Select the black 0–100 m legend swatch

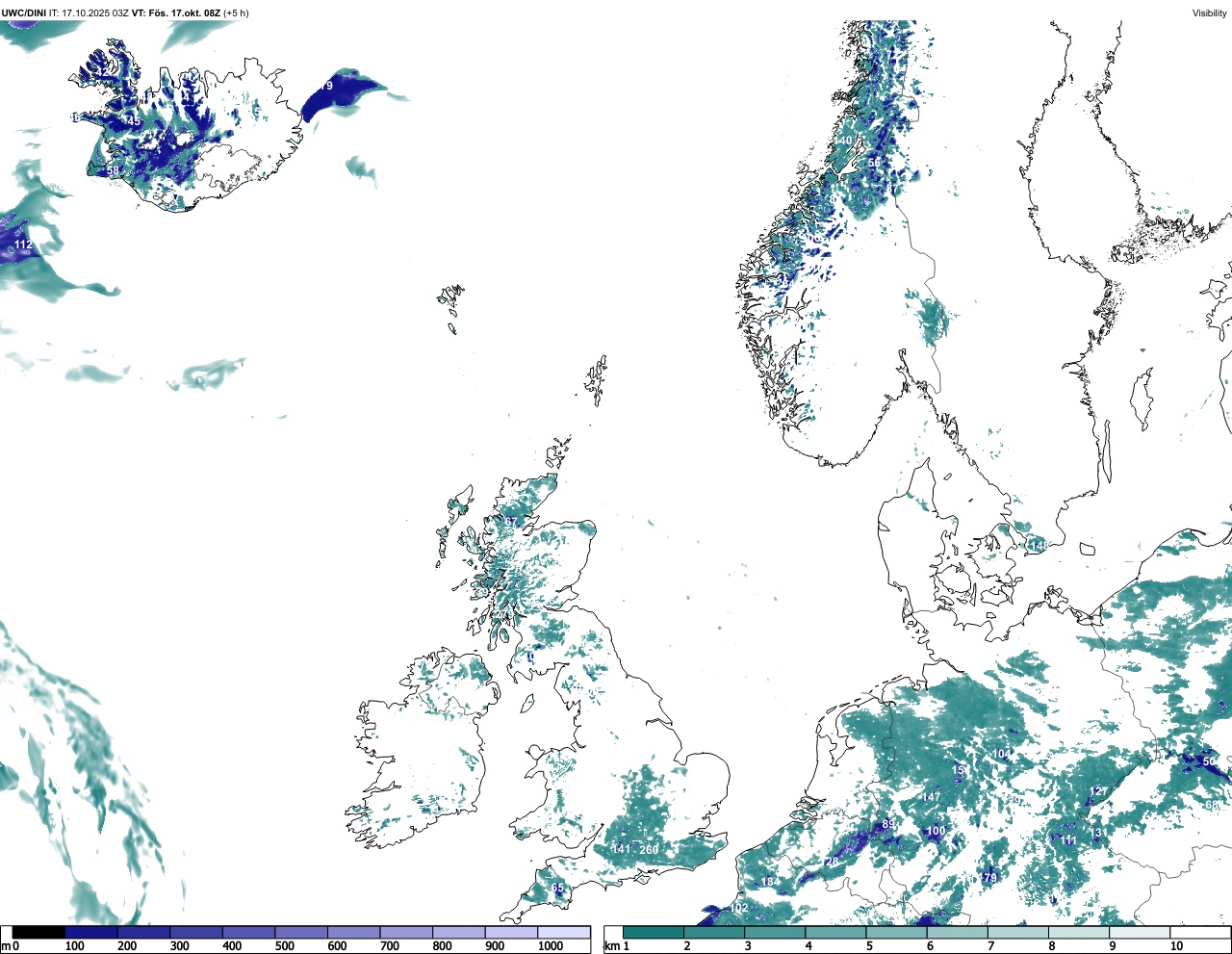pyautogui.click(x=38, y=932)
